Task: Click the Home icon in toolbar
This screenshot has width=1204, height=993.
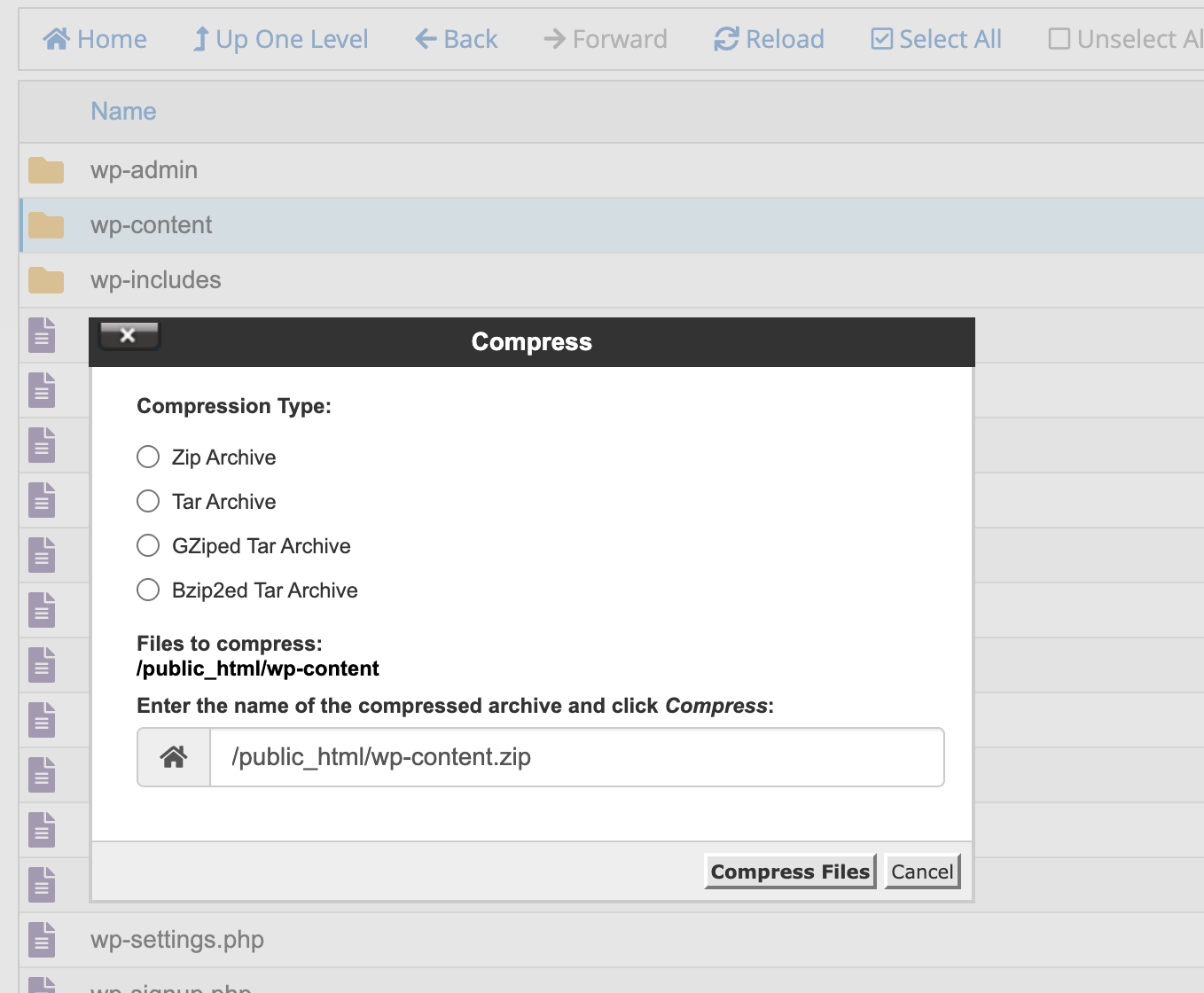Action: point(57,39)
